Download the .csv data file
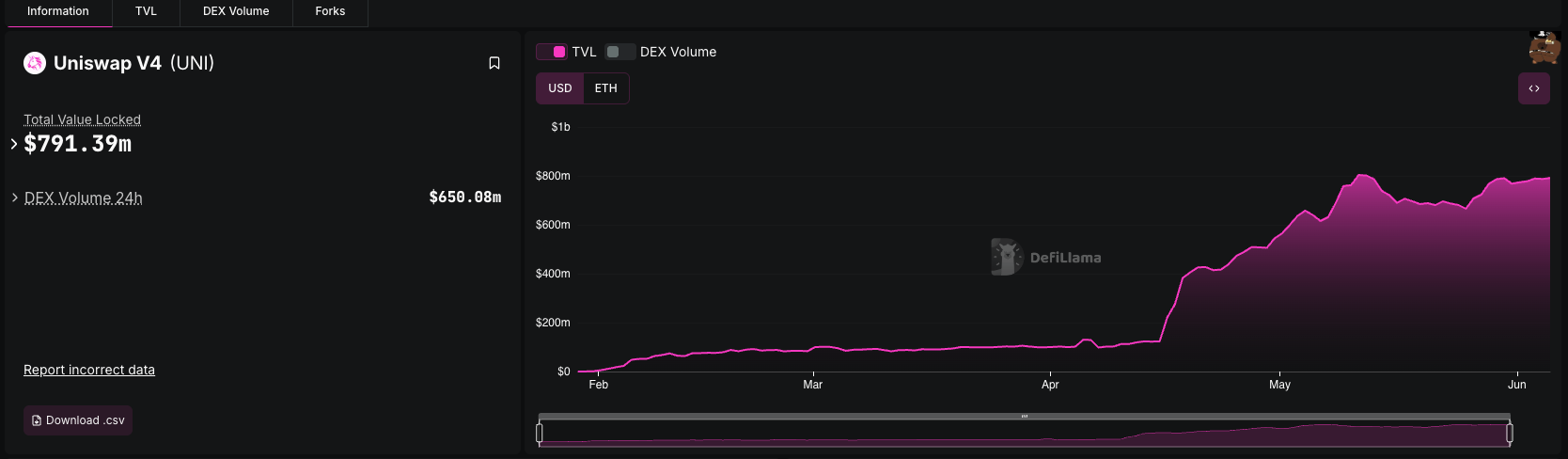The height and width of the screenshot is (459, 1568). [x=78, y=420]
